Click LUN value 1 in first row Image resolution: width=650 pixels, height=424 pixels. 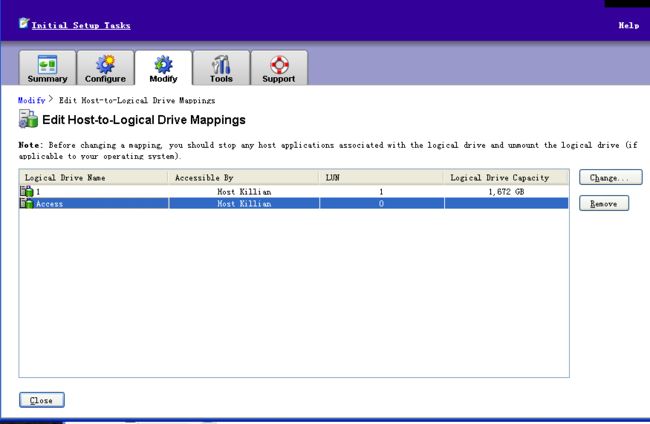point(381,191)
